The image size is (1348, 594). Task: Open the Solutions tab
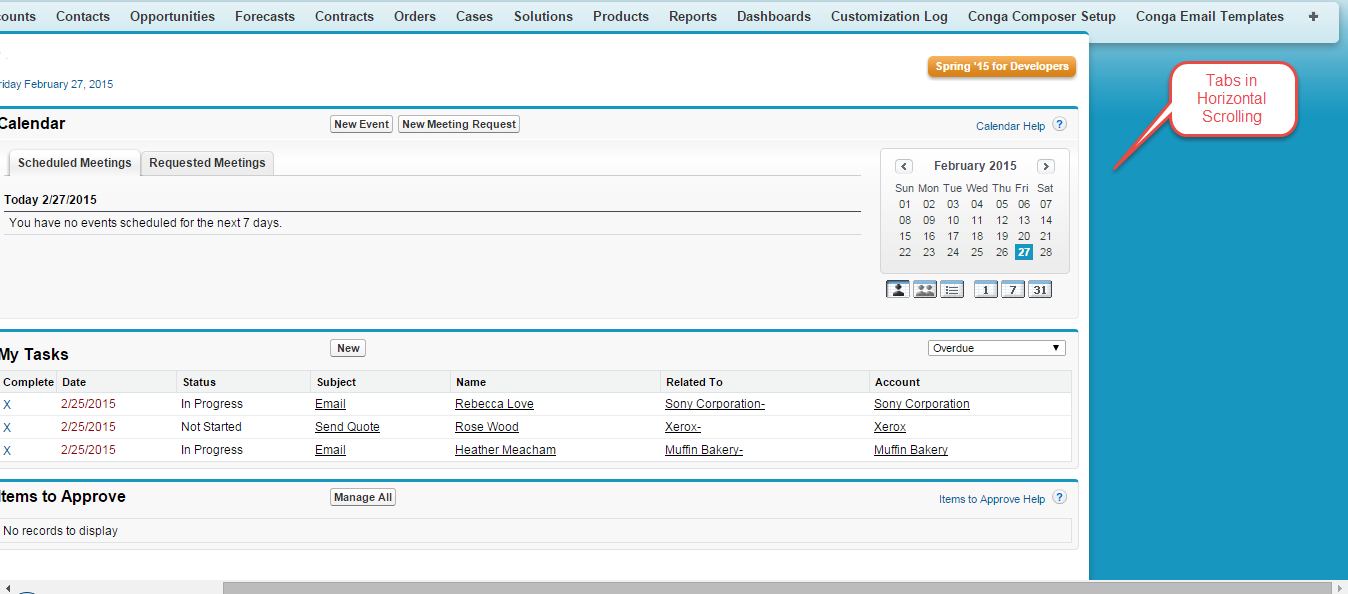(543, 16)
